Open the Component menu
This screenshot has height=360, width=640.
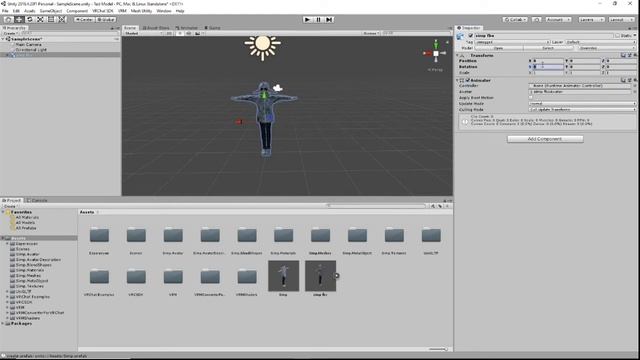tap(77, 11)
